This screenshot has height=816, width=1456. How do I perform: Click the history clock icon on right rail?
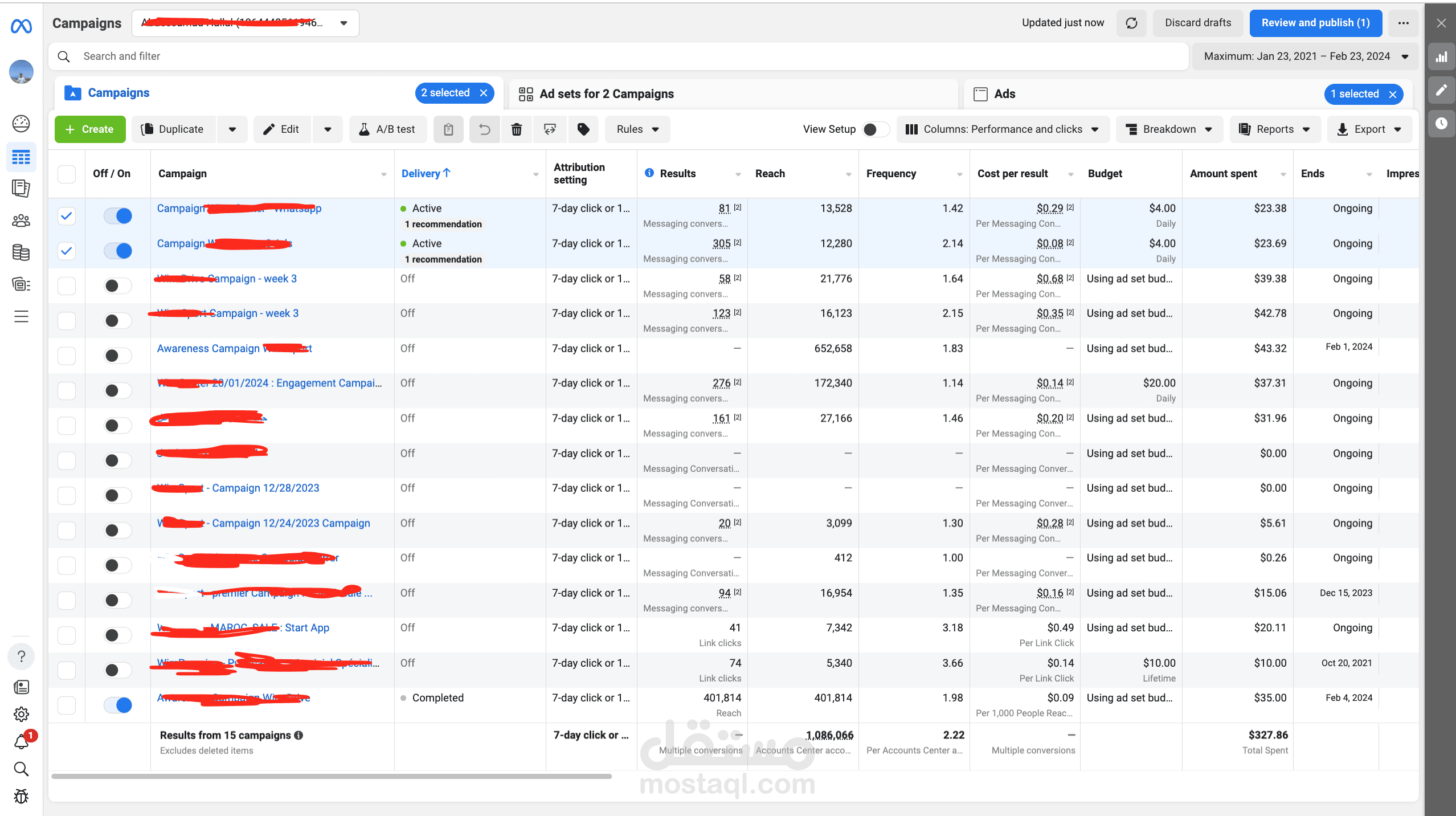[1441, 123]
